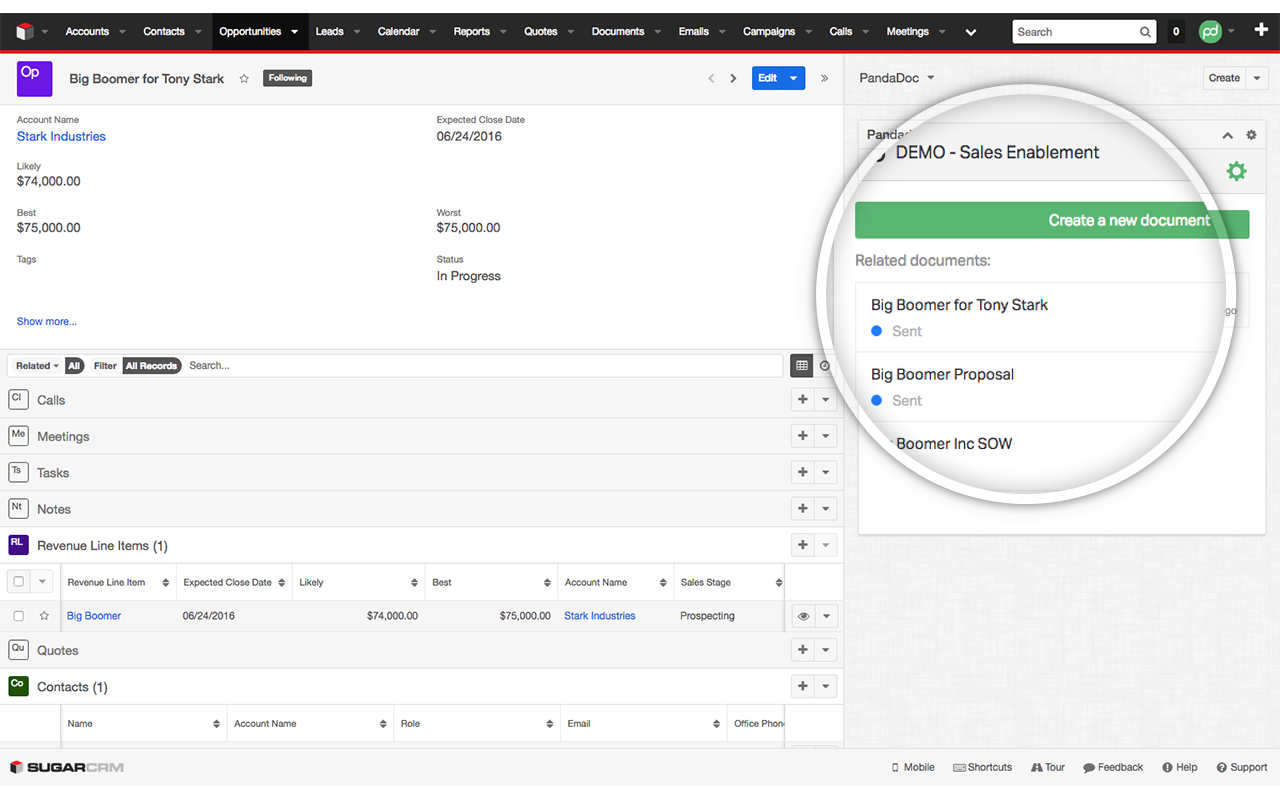
Task: Open the Calls subpanel actions dropdown
Action: pos(826,400)
